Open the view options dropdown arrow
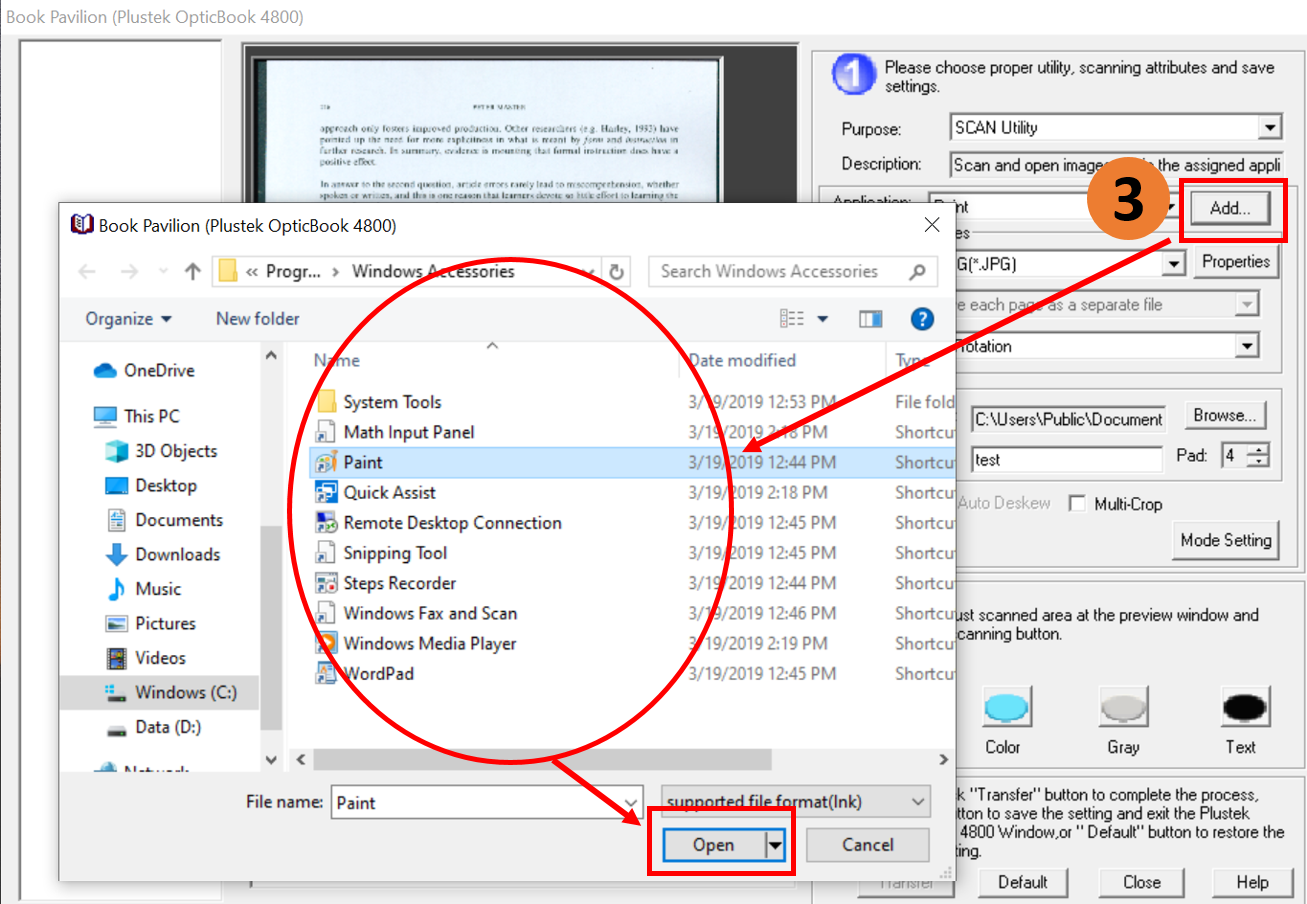This screenshot has width=1307, height=904. coord(823,319)
